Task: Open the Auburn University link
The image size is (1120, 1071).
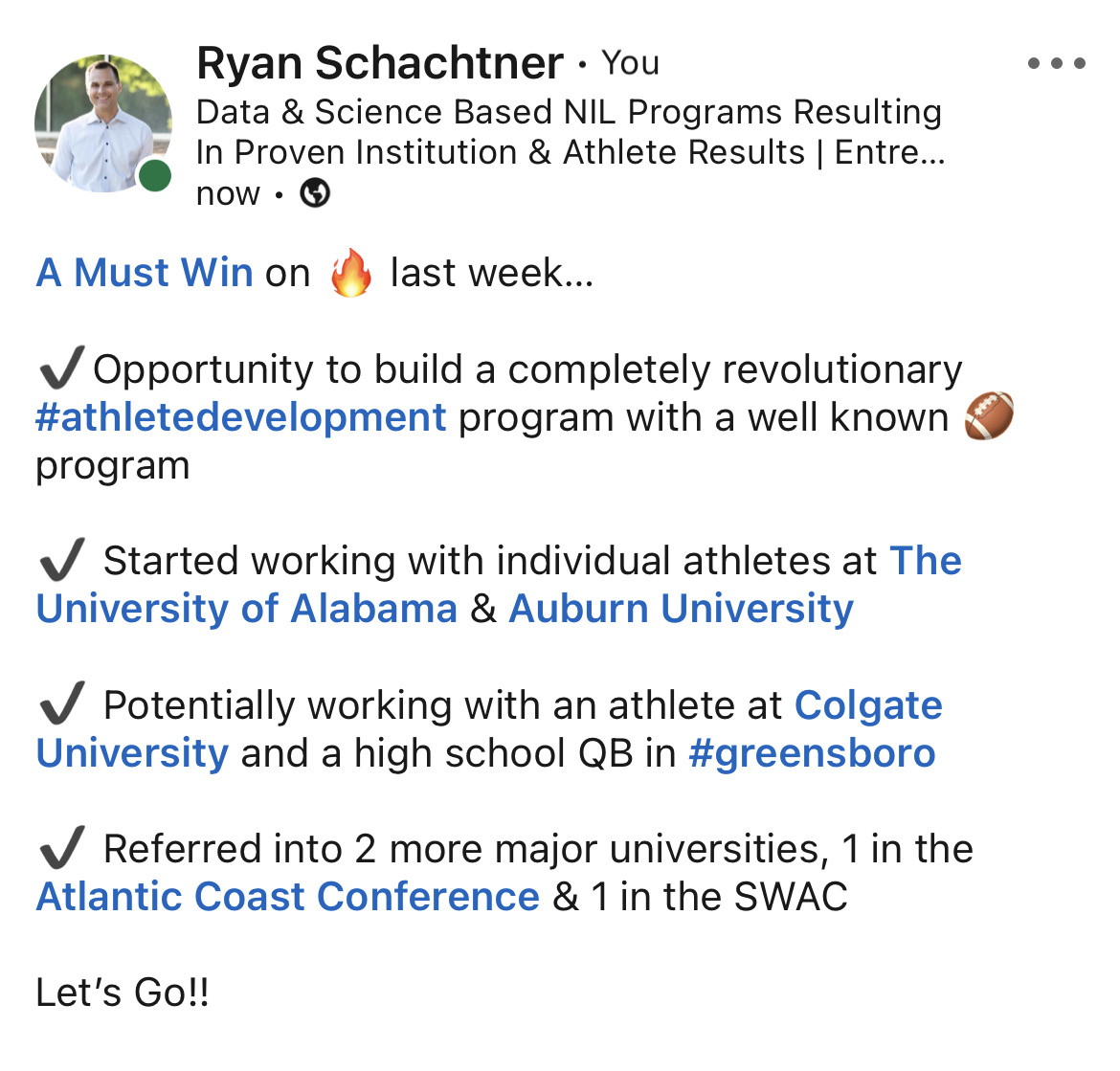Action: [681, 609]
